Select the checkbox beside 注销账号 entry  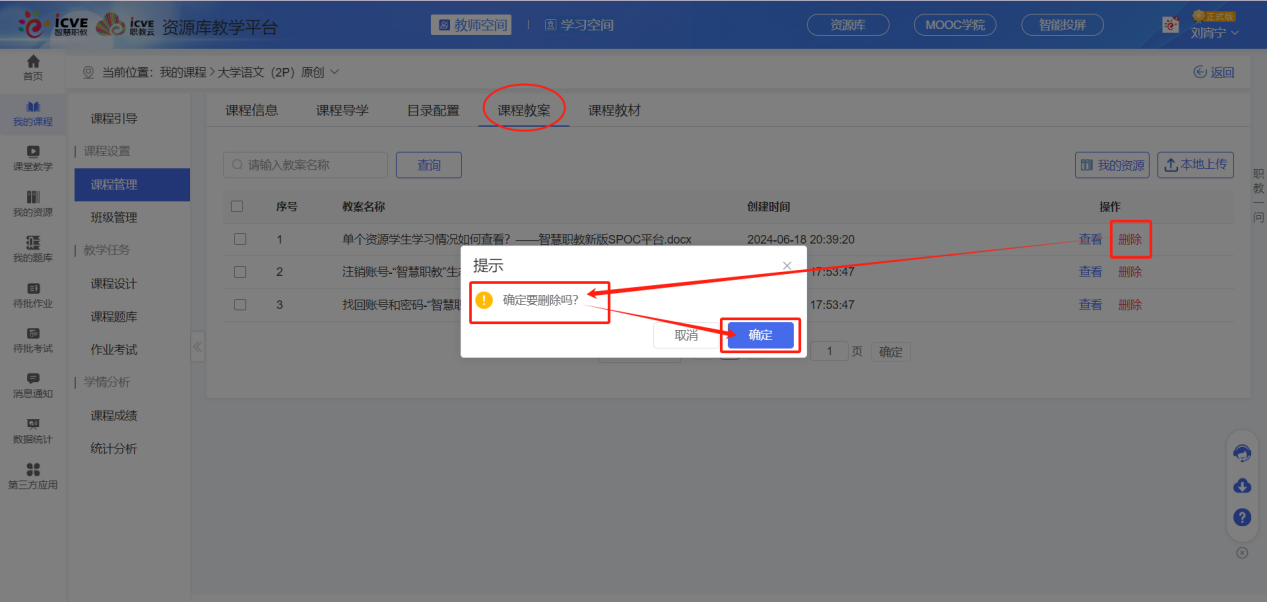click(x=239, y=271)
